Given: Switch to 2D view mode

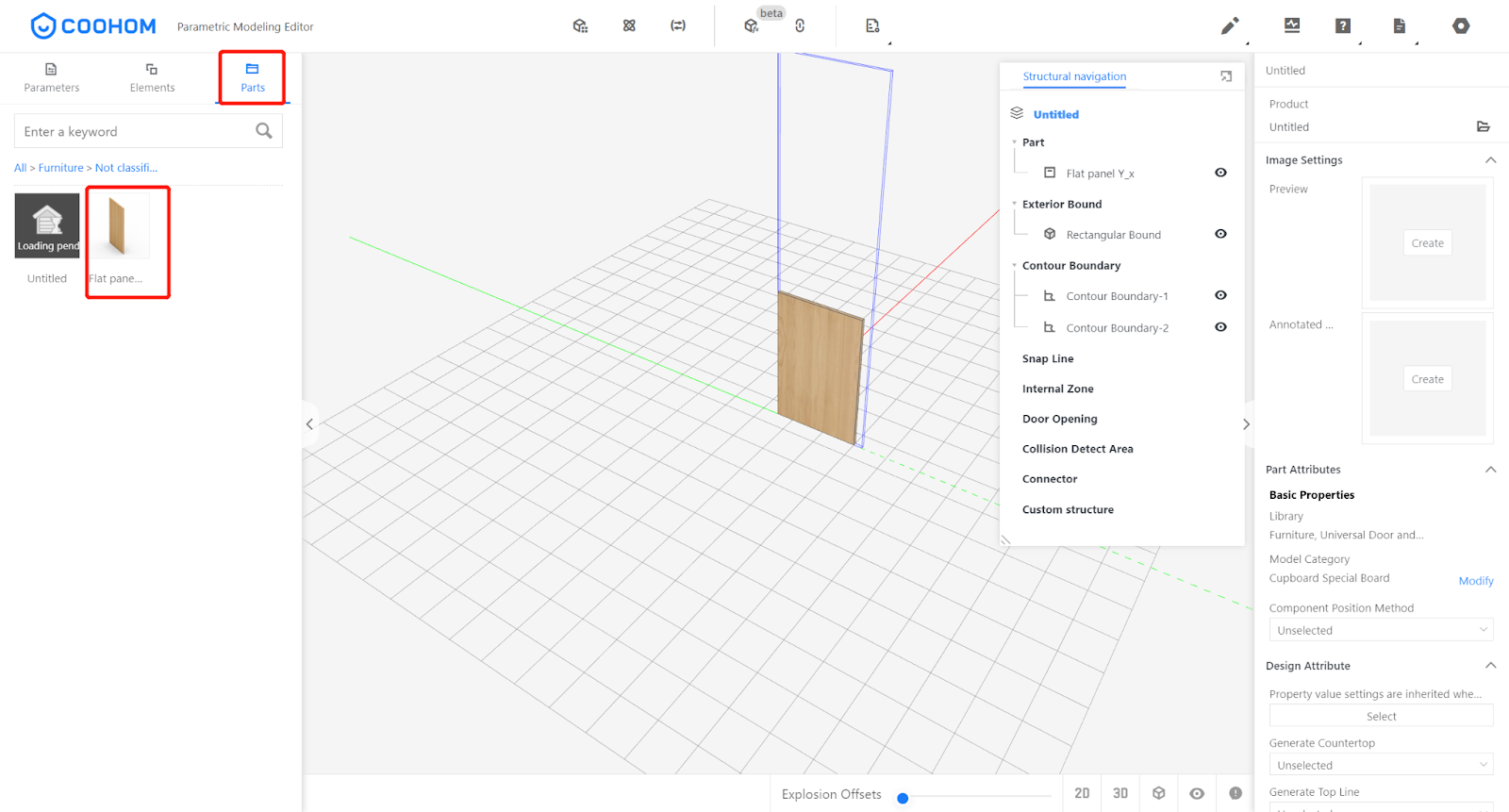Looking at the screenshot, I should [x=1082, y=793].
